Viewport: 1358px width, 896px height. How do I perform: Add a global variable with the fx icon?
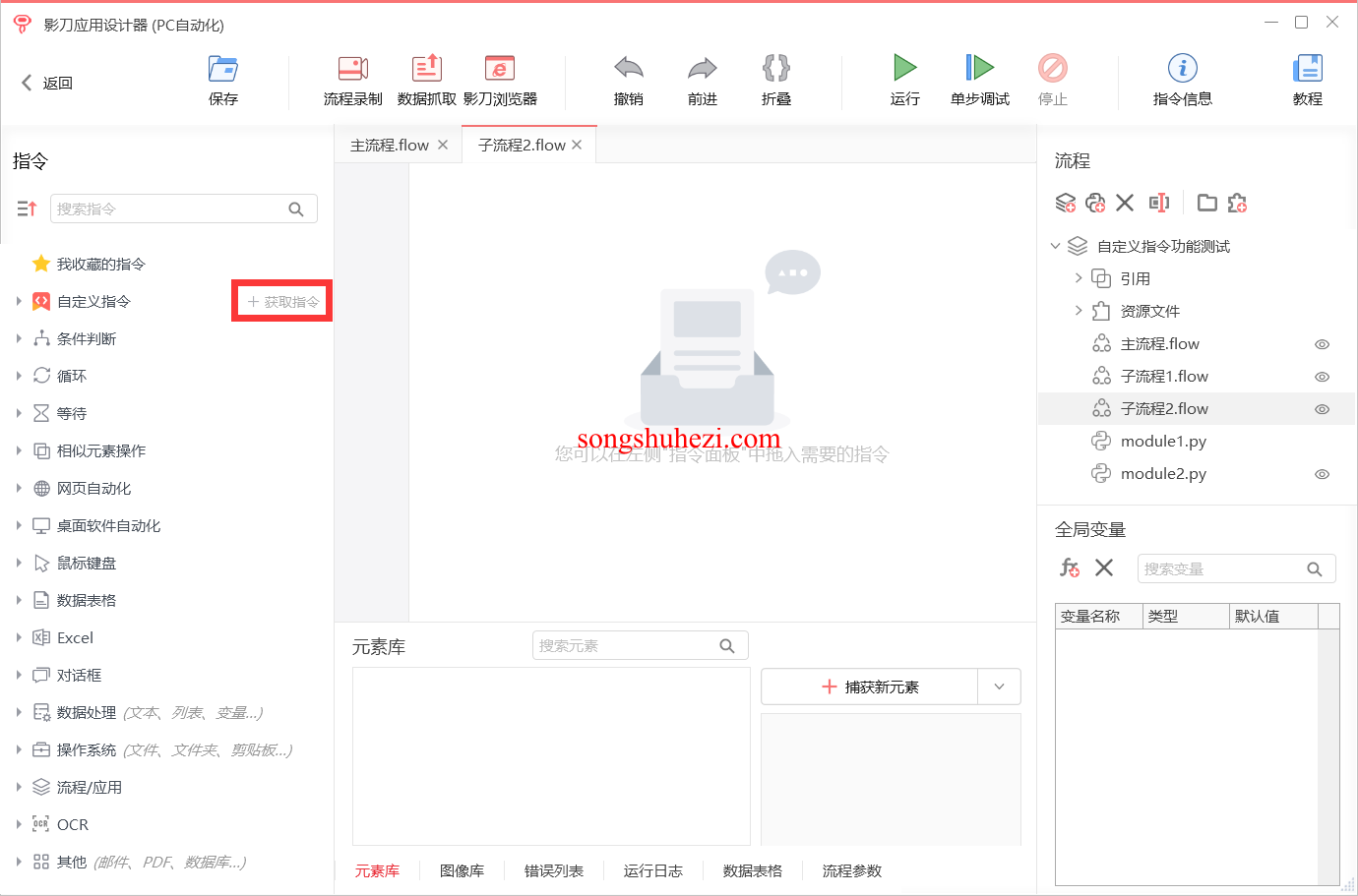(x=1070, y=567)
